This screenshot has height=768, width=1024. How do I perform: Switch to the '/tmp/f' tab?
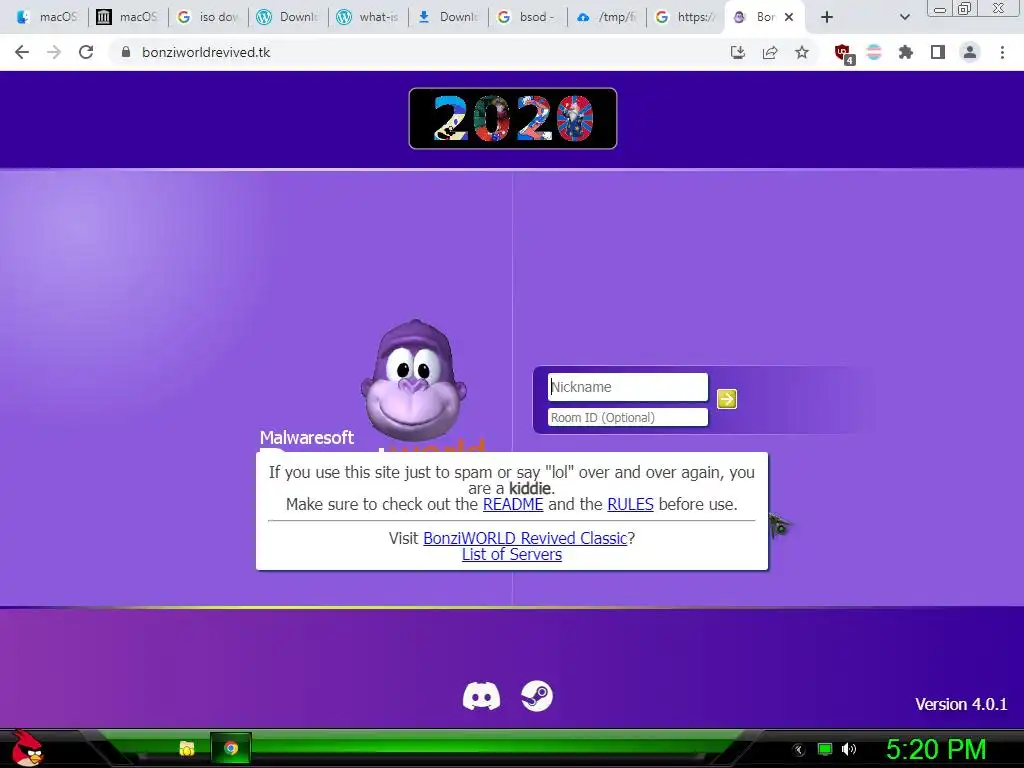click(x=606, y=17)
